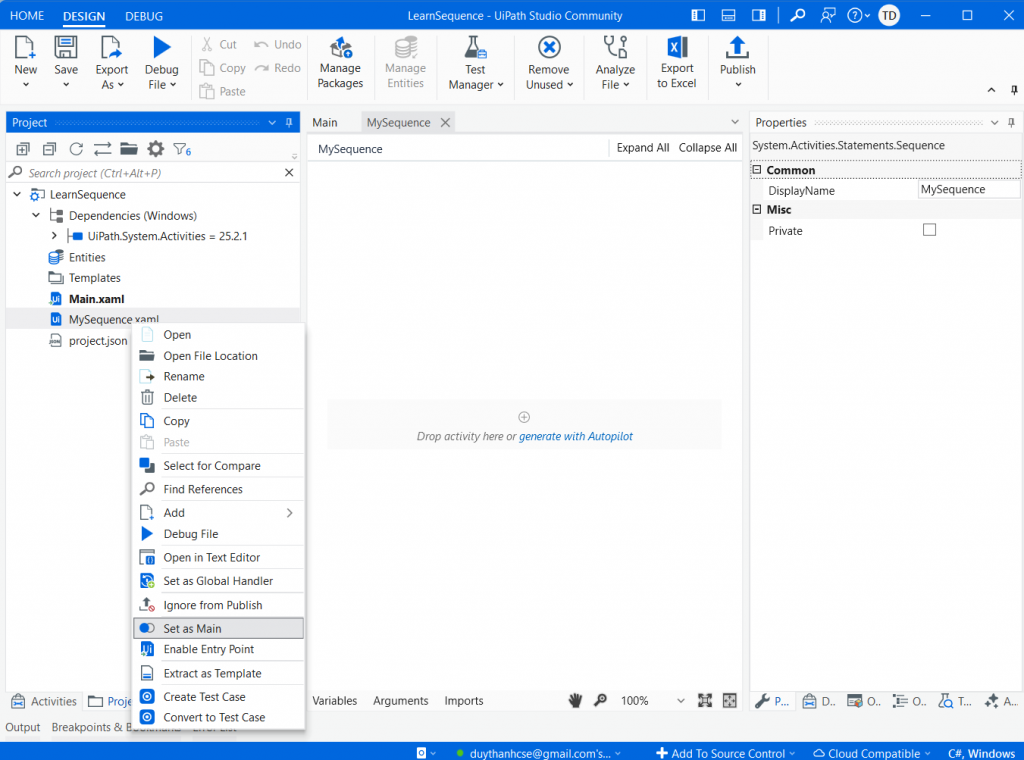This screenshot has width=1024, height=760.
Task: Select the Entities tree node
Action: (87, 257)
